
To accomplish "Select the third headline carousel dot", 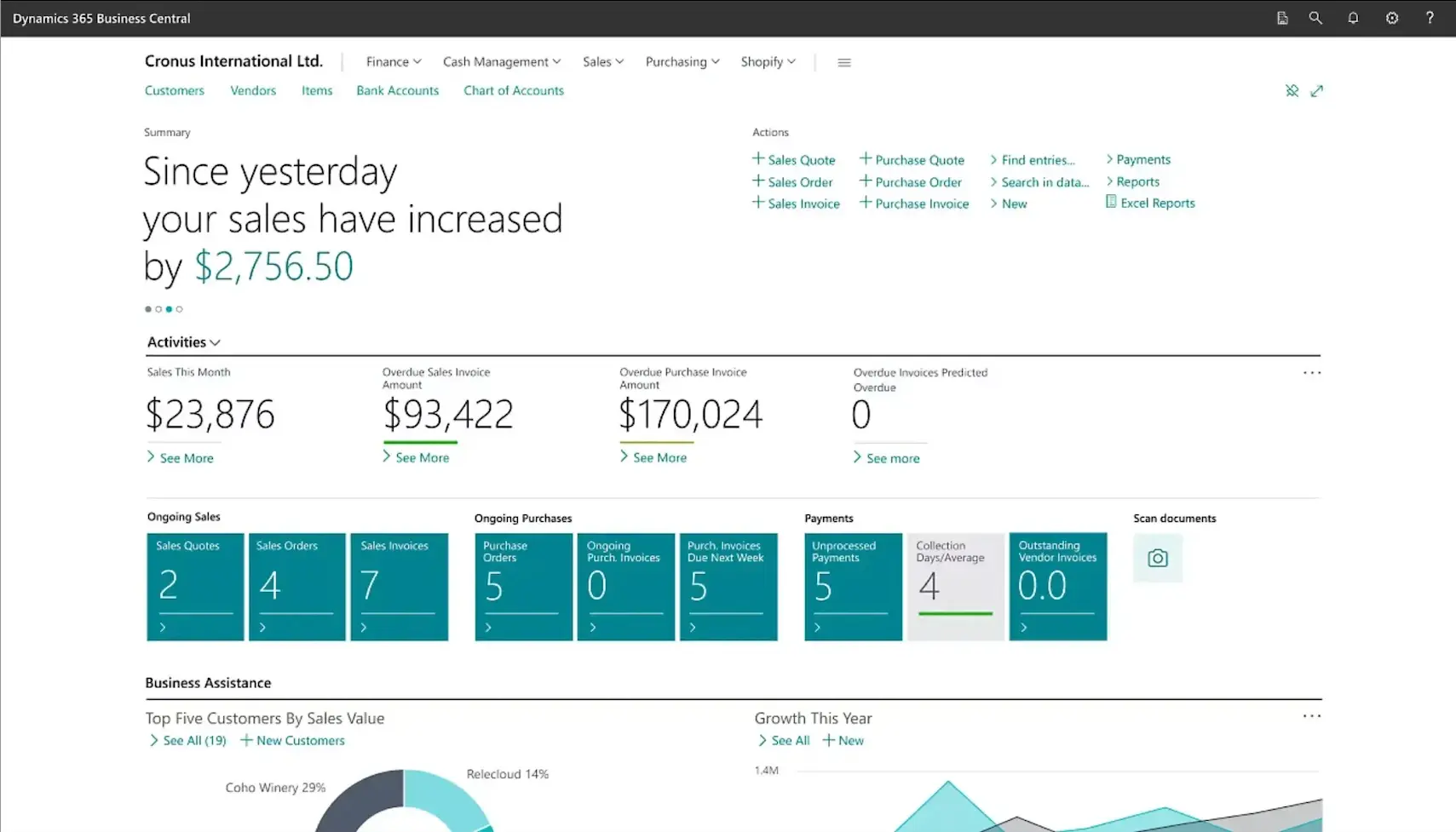I will pos(169,309).
